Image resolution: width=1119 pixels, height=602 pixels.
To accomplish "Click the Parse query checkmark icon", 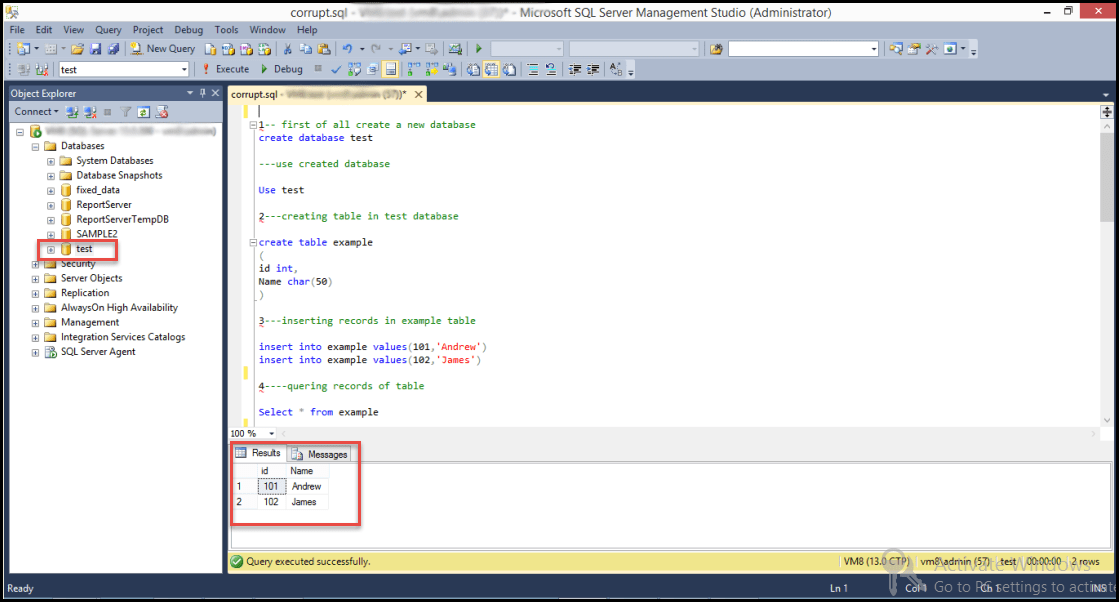I will pos(335,69).
